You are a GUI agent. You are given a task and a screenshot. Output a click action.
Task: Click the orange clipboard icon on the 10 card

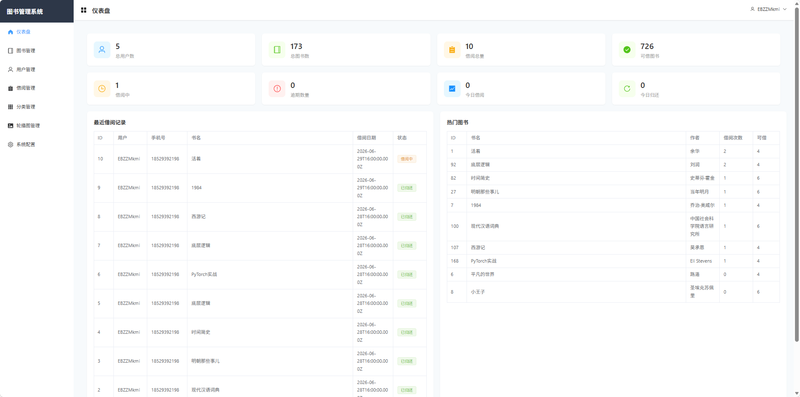point(452,49)
